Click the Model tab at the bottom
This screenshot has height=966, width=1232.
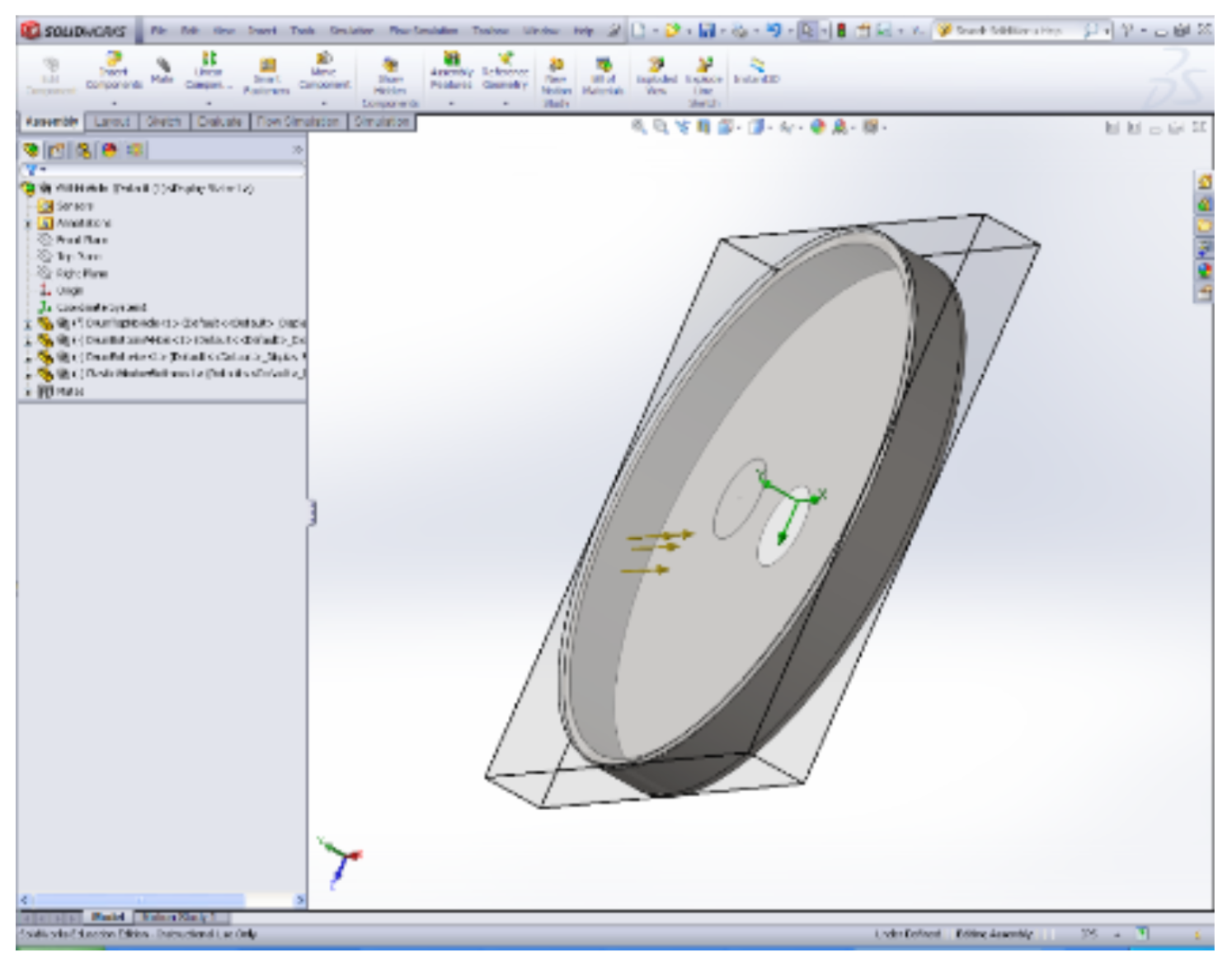107,917
